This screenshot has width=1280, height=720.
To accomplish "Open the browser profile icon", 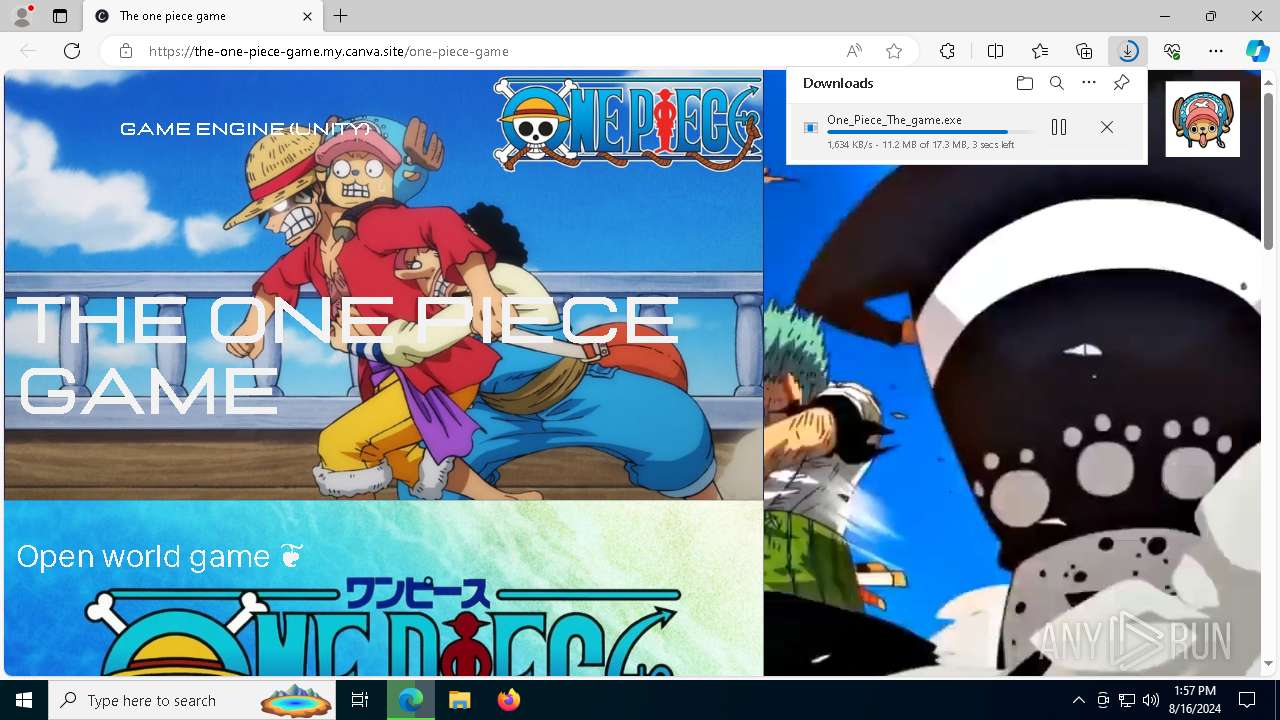I will 22,16.
